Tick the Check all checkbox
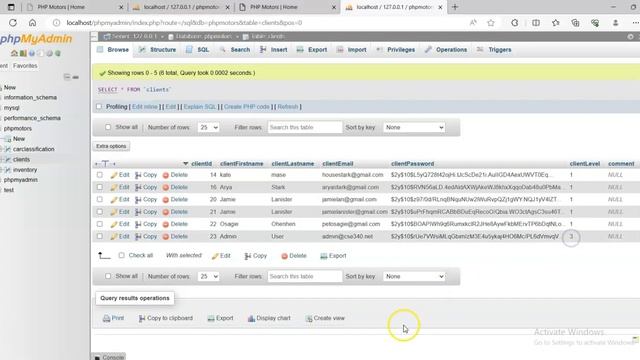 pyautogui.click(x=121, y=256)
